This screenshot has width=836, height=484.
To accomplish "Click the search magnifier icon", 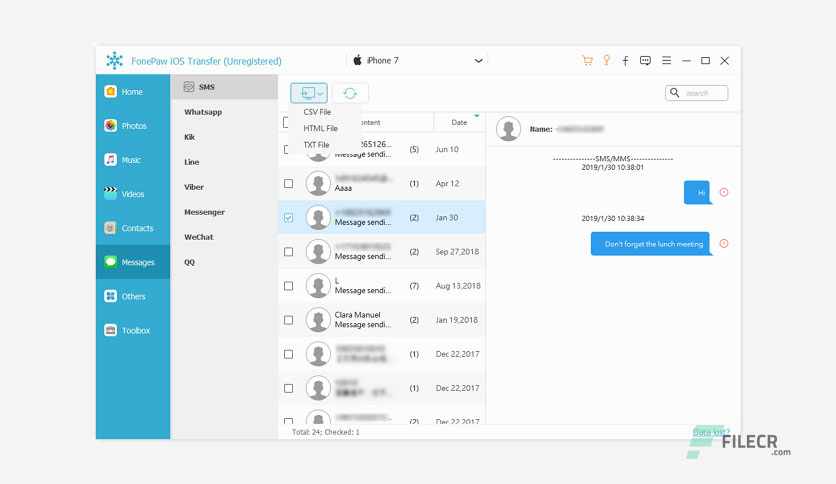I will pyautogui.click(x=674, y=93).
